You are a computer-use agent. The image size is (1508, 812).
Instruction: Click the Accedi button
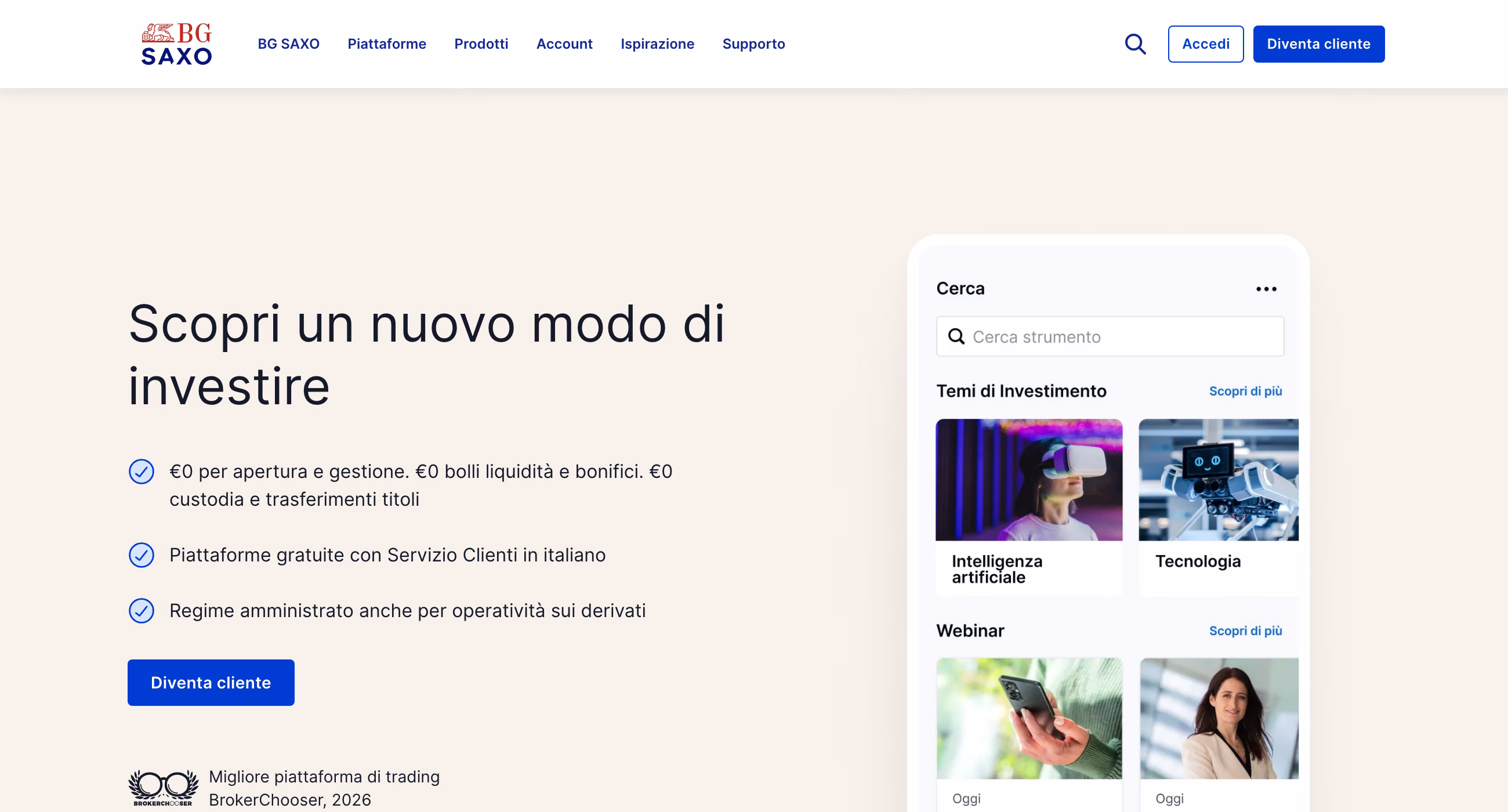(1205, 44)
